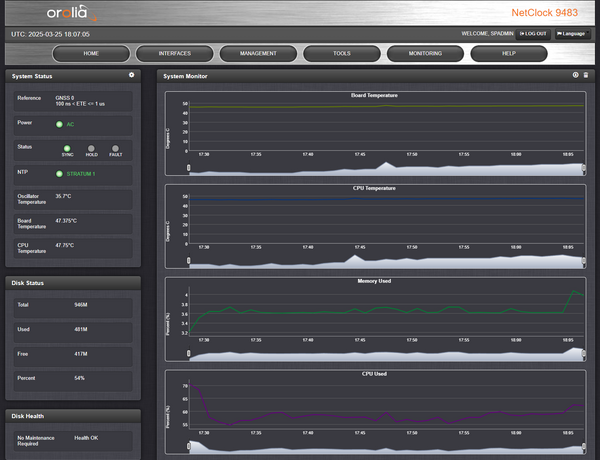
Task: Click Disk Used value 481M
Action: pyautogui.click(x=81, y=330)
